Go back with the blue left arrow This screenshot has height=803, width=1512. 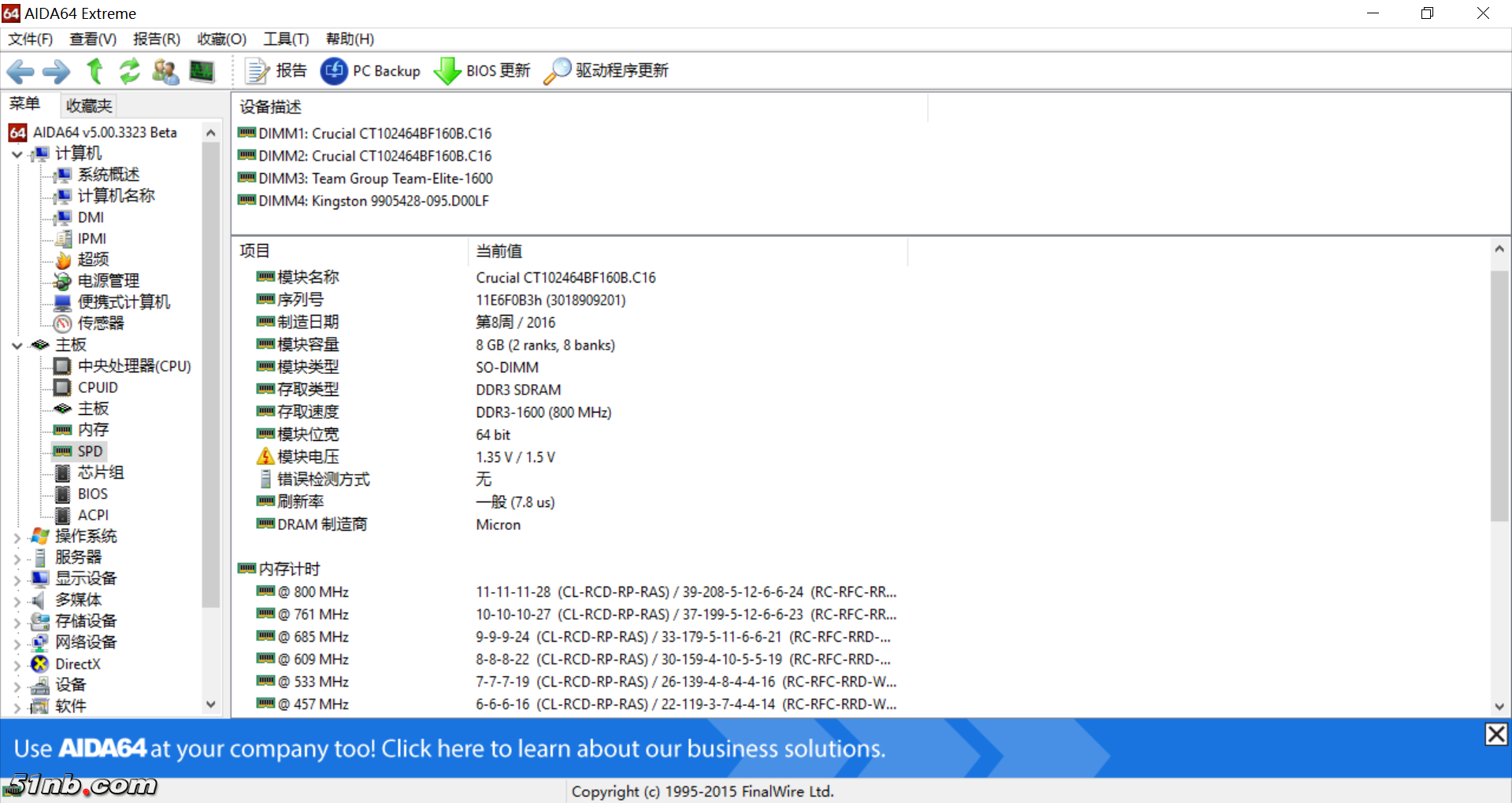click(20, 72)
